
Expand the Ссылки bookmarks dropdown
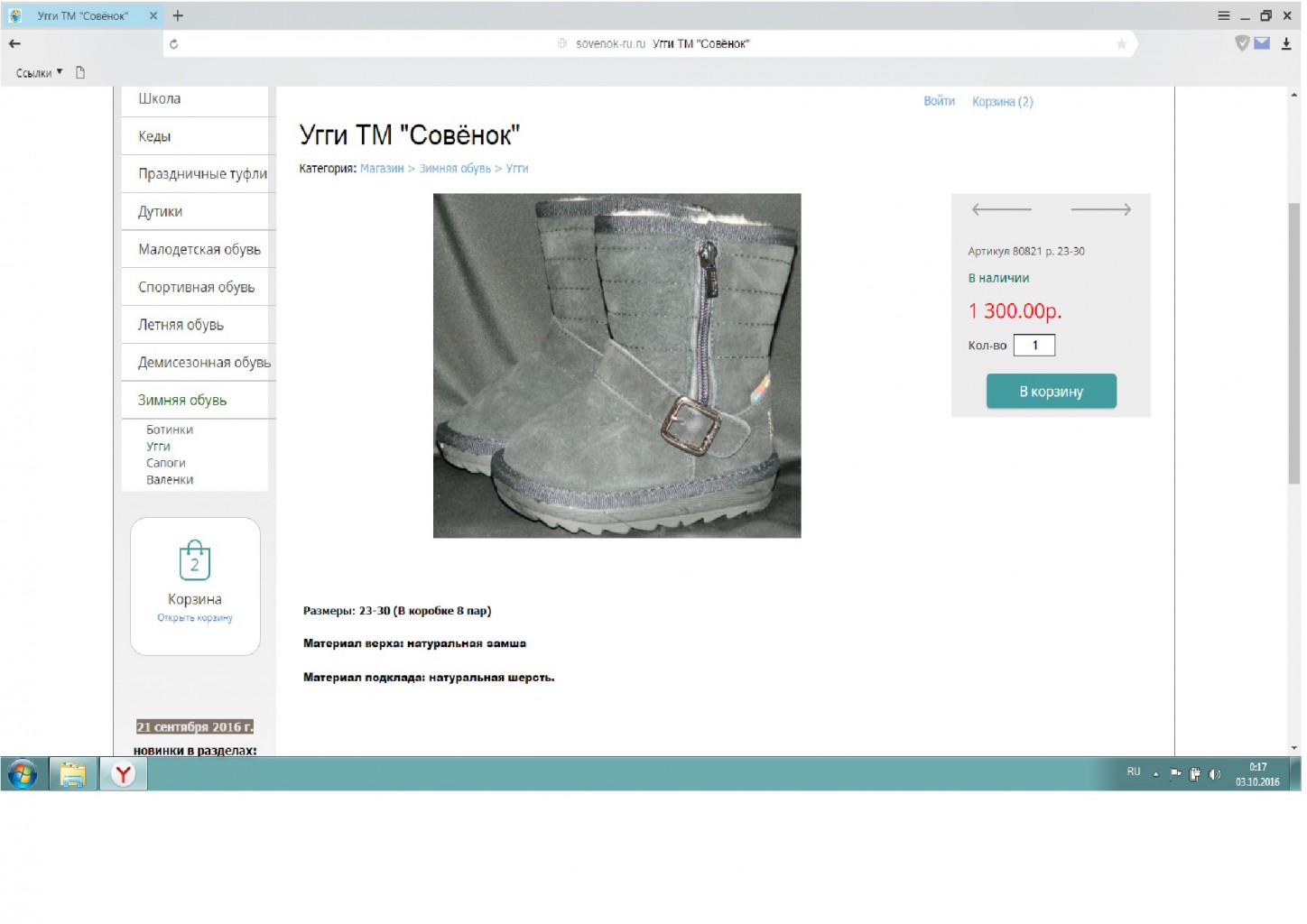[x=39, y=73]
